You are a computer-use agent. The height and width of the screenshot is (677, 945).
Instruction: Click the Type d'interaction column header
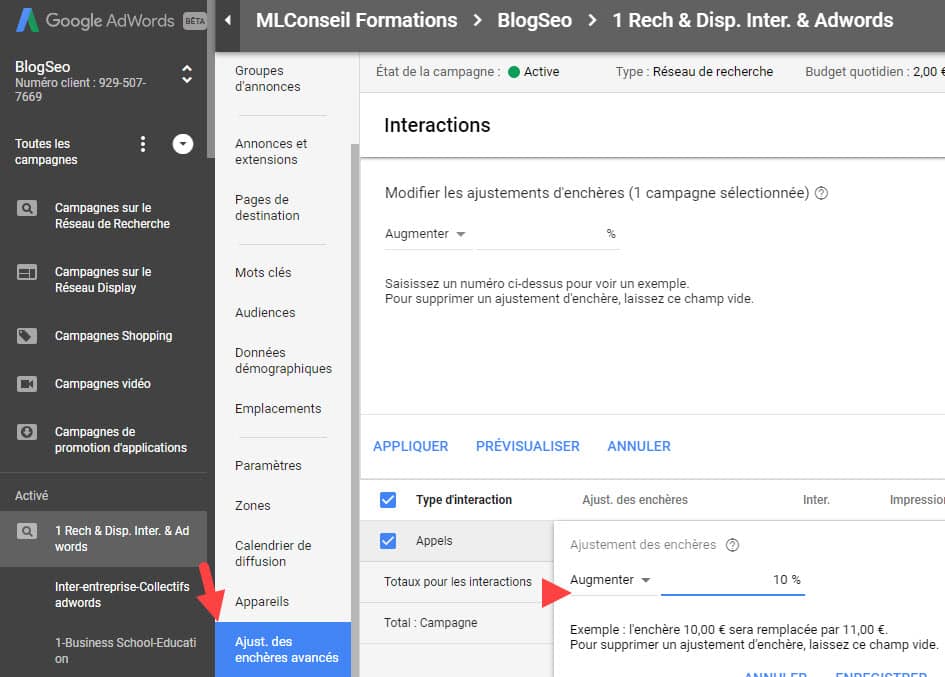click(x=463, y=500)
